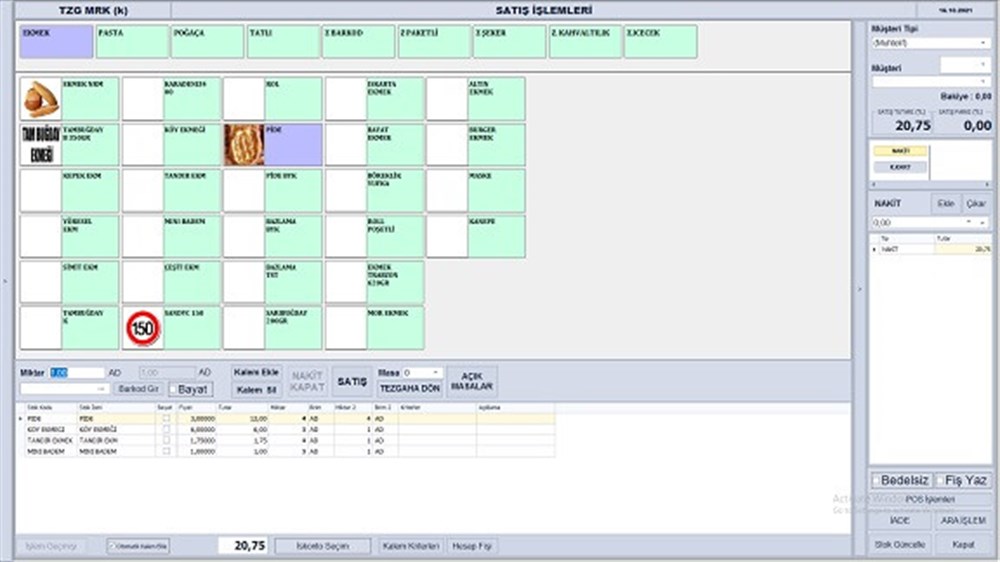This screenshot has width=1000, height=562.
Task: Add Köy Ekmeği product tile
Action: point(191,145)
